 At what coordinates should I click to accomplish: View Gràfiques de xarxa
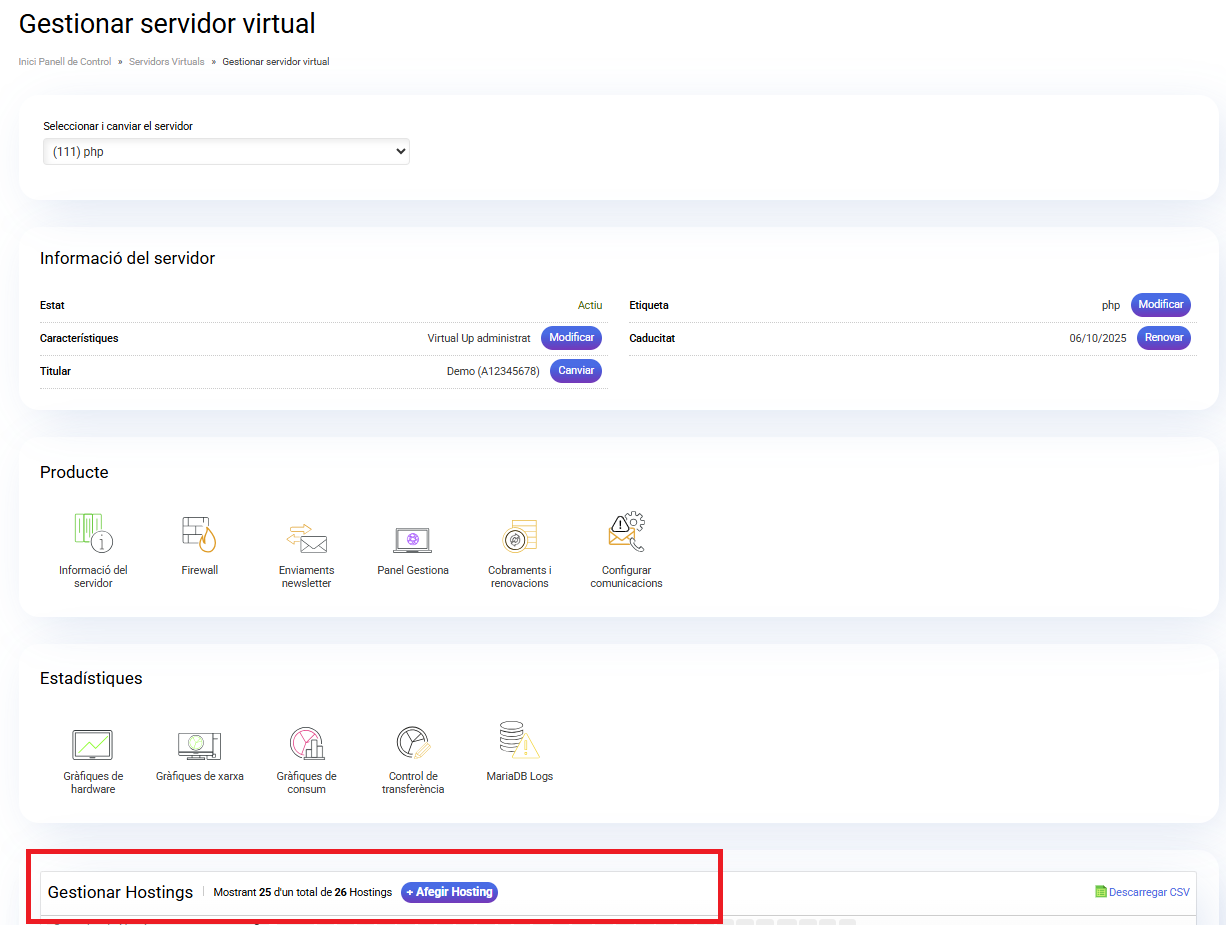[199, 744]
